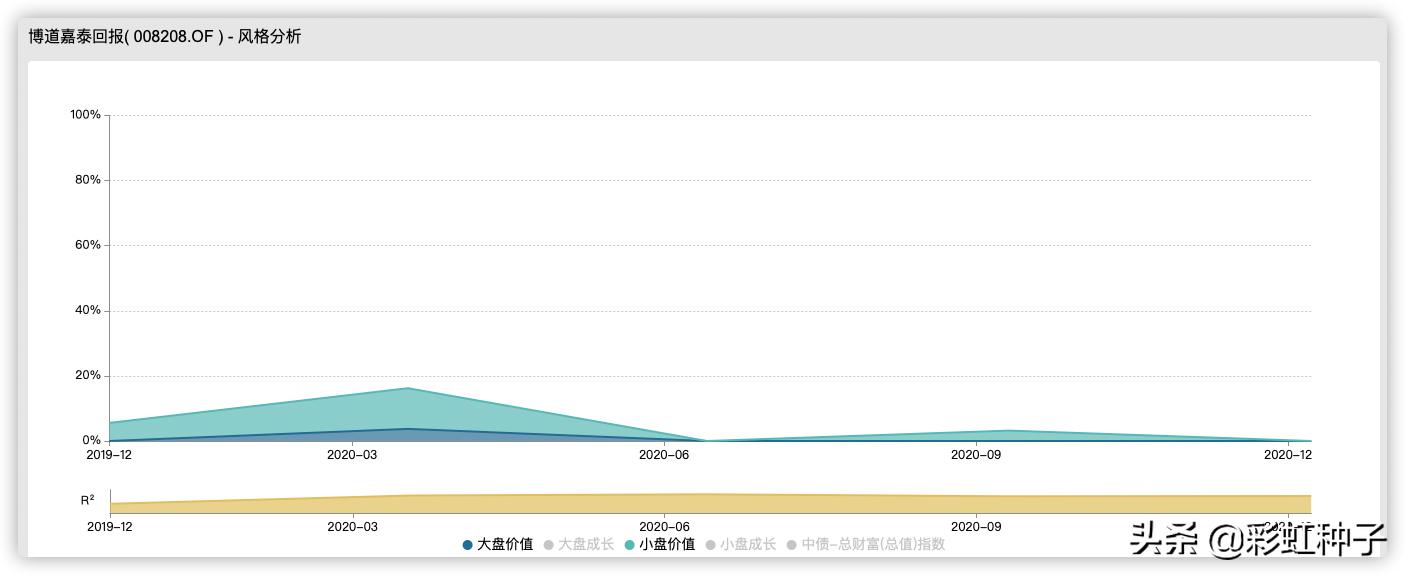This screenshot has height=575, width=1405.
Task: Click the 60% y-axis label
Action: (x=88, y=245)
